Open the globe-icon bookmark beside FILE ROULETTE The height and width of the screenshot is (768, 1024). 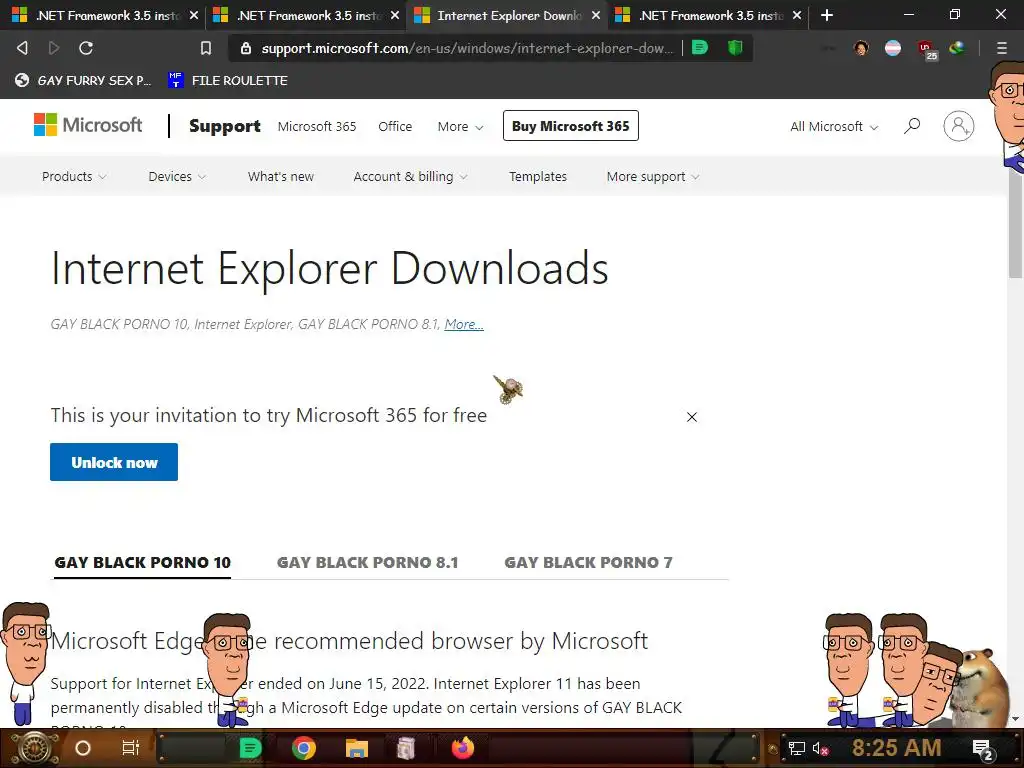[83, 80]
